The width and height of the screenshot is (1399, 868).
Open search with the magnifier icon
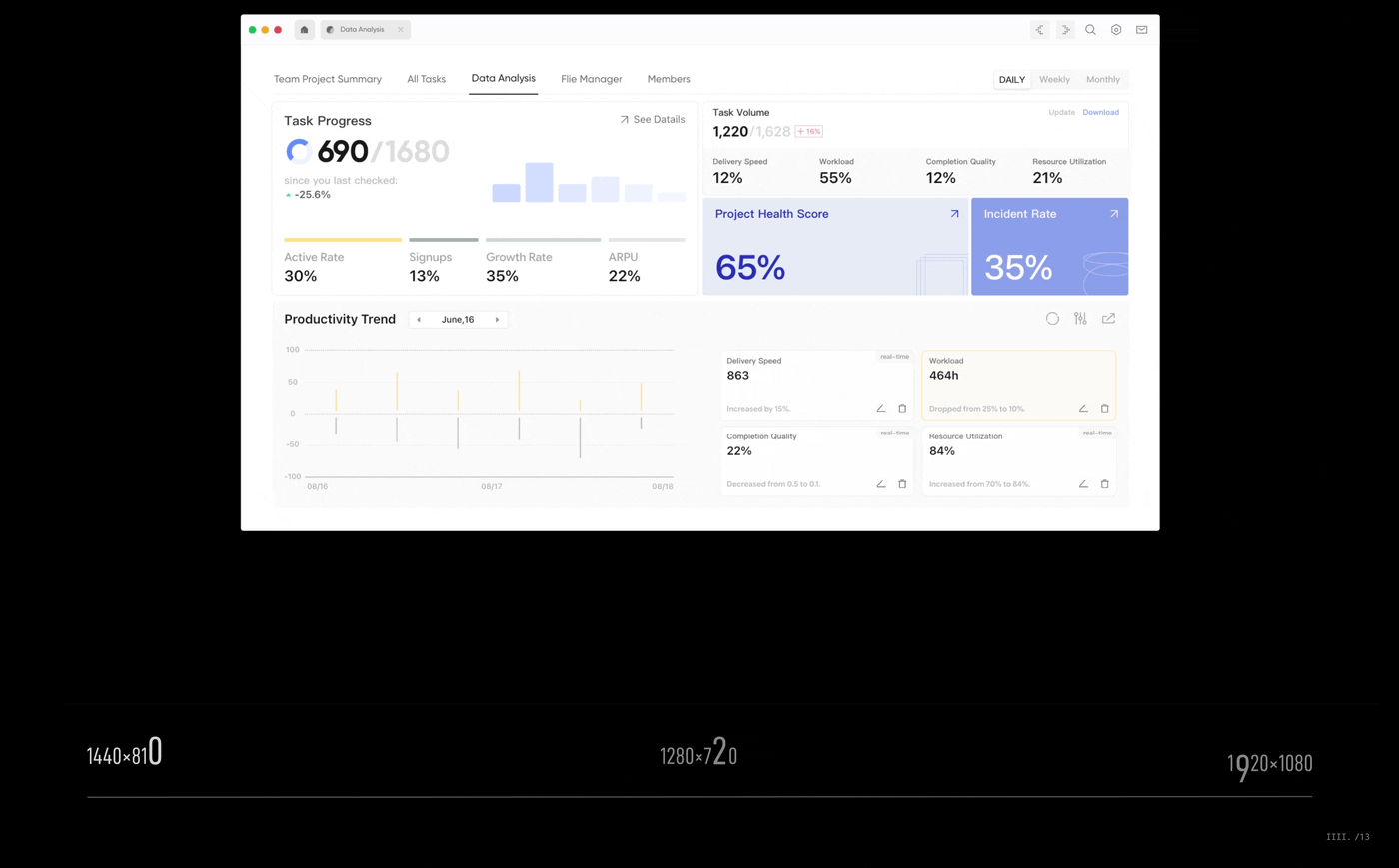pyautogui.click(x=1090, y=30)
